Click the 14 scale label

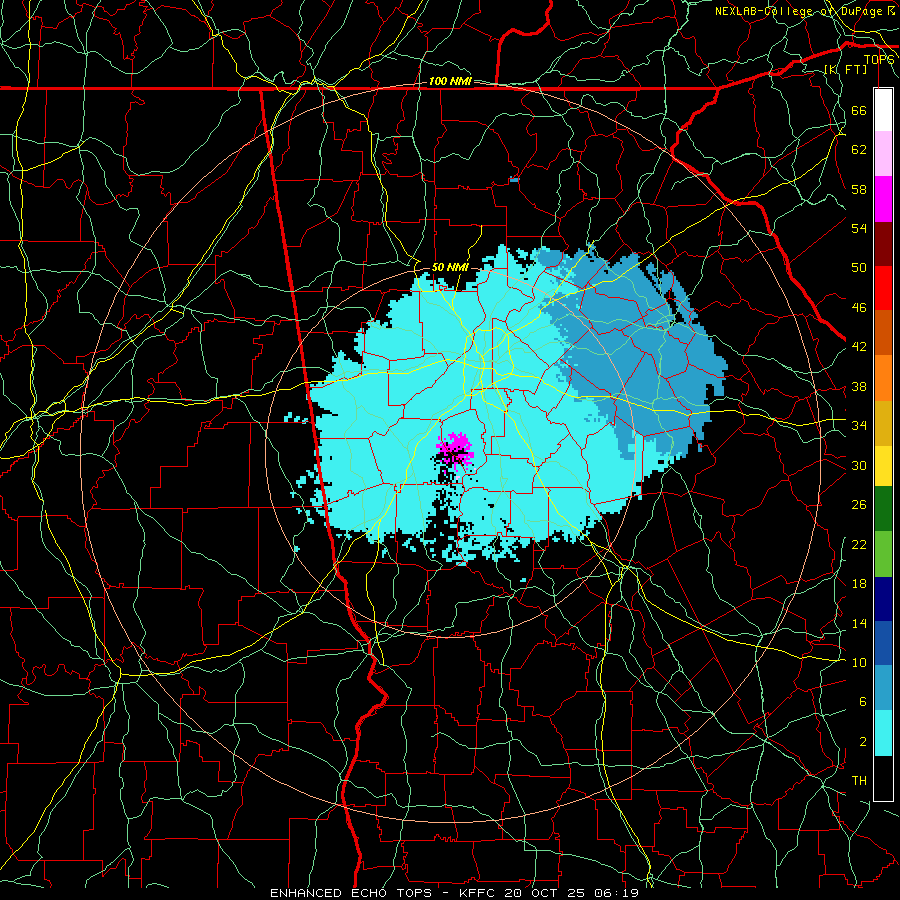click(859, 623)
